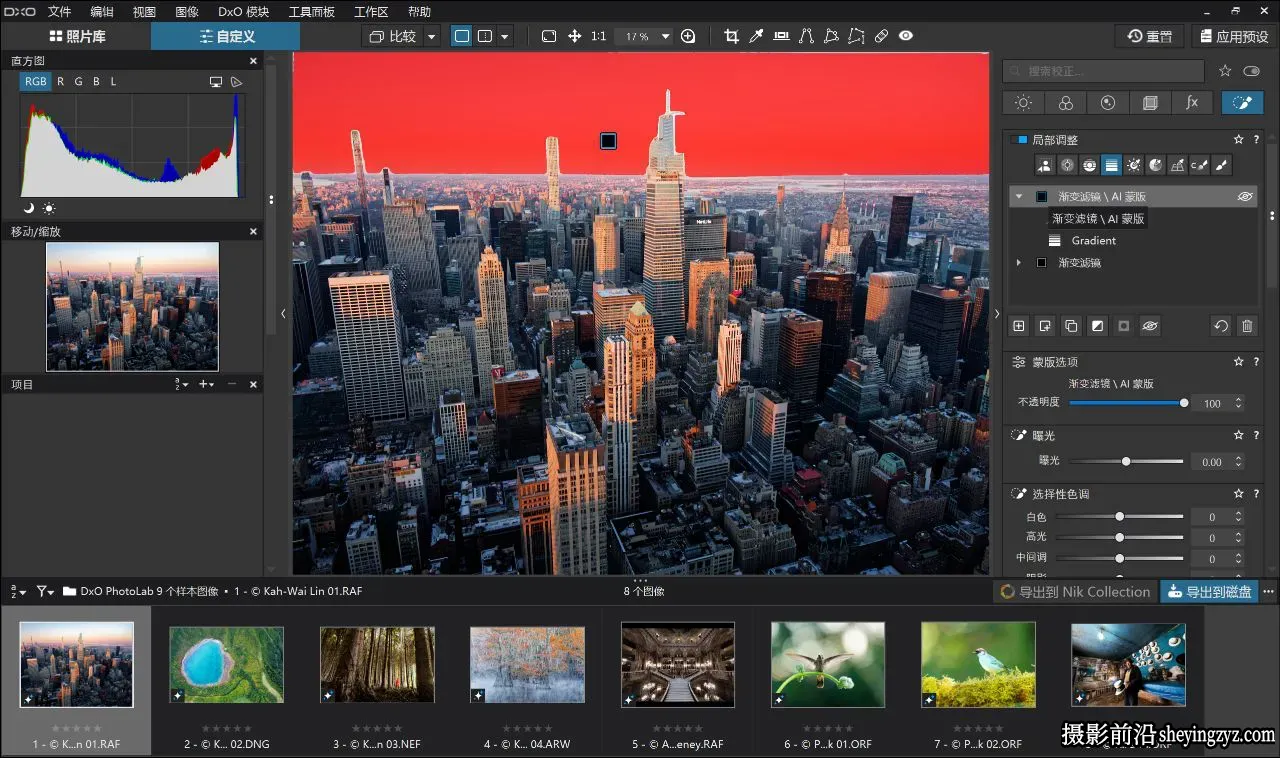This screenshot has height=758, width=1280.
Task: Select the retouch bandage tool
Action: coord(881,36)
